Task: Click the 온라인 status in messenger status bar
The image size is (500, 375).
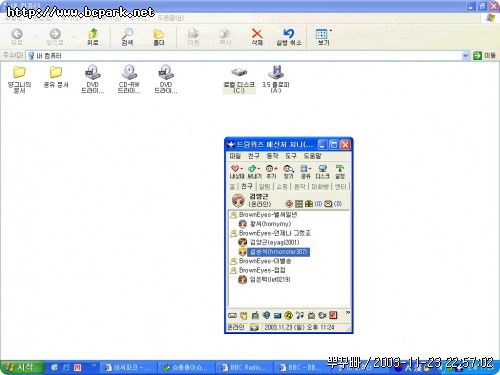Action: [x=236, y=327]
